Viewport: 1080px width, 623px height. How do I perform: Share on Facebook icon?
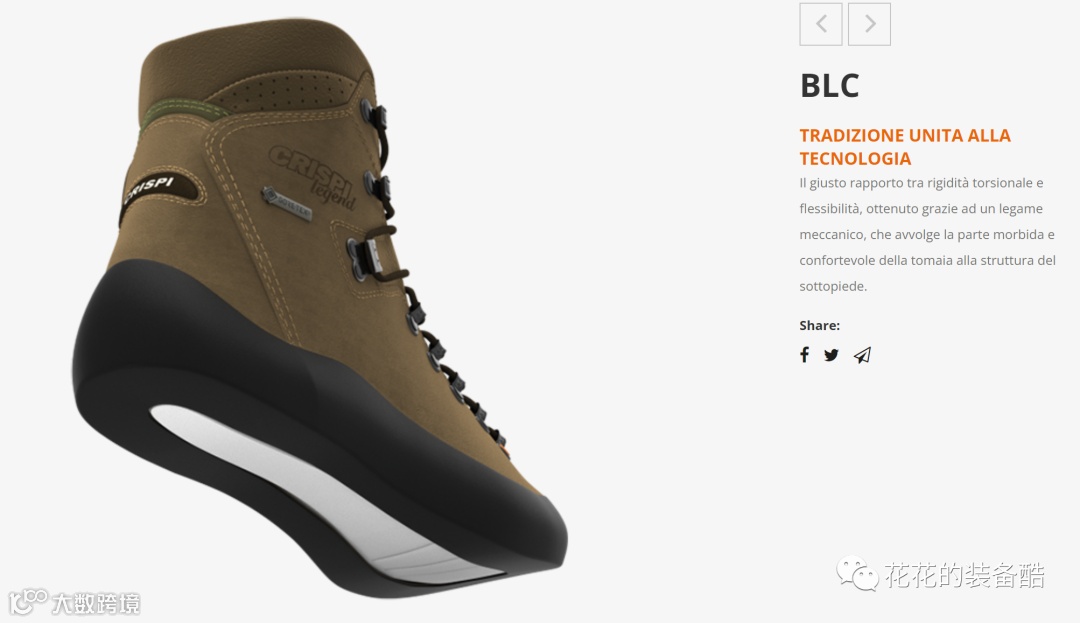804,355
